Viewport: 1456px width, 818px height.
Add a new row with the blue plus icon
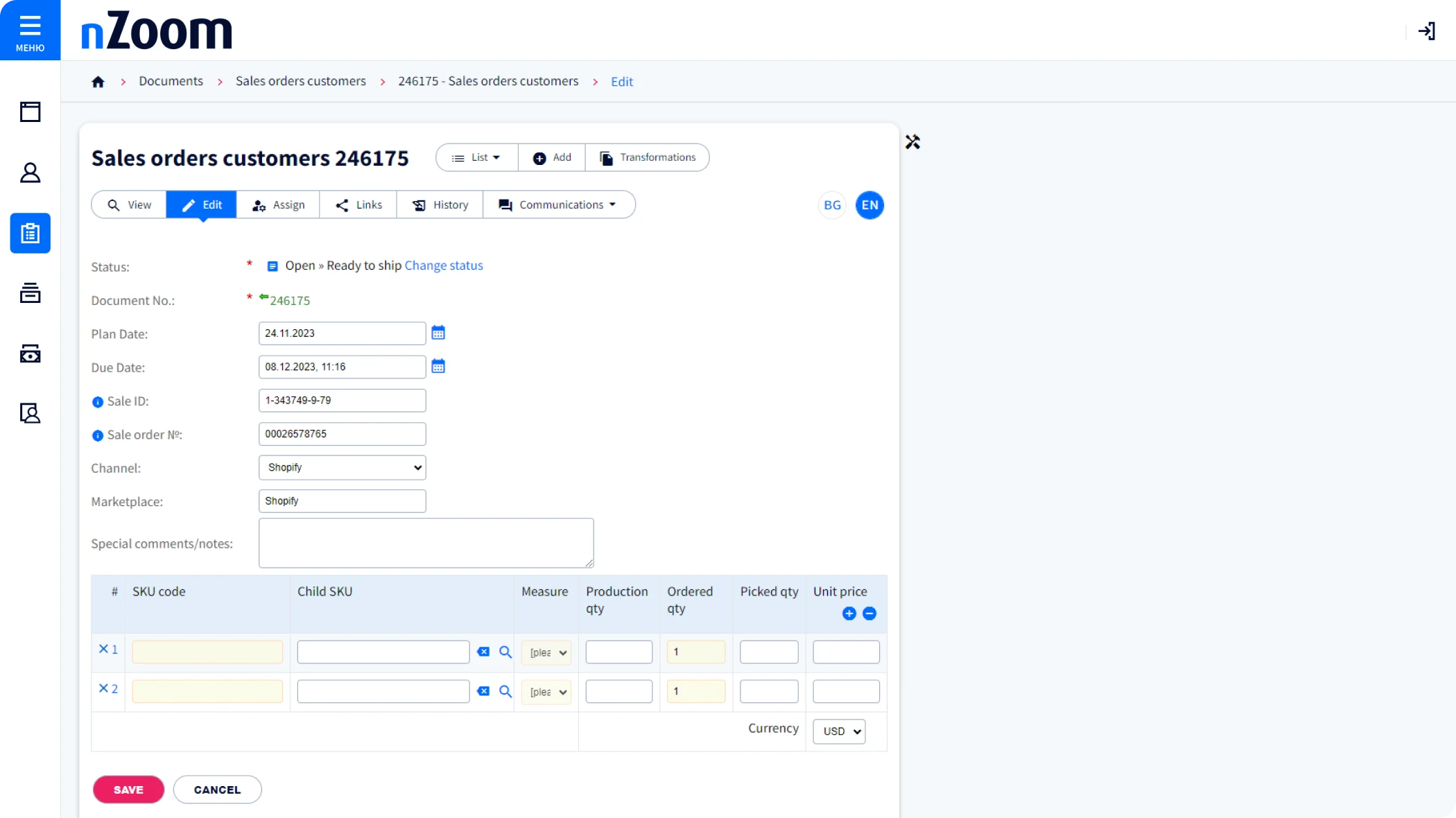point(850,614)
